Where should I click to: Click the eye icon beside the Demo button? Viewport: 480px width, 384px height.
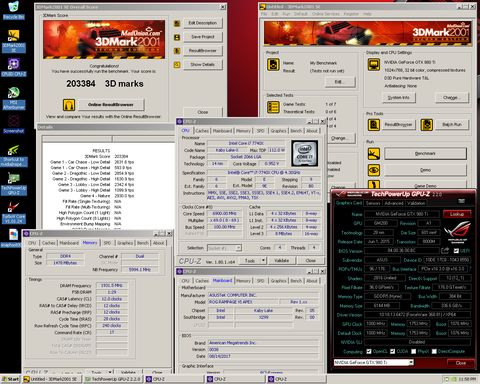[x=374, y=170]
